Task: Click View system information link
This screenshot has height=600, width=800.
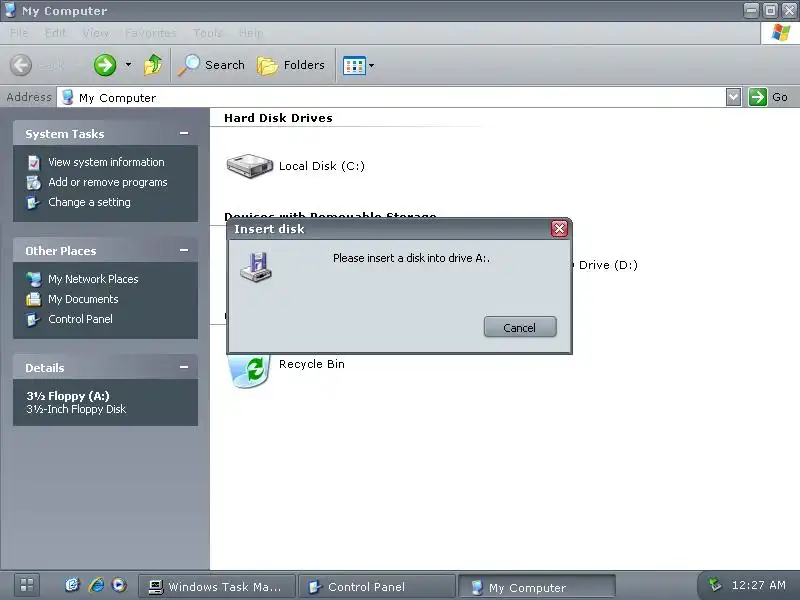Action: point(106,162)
